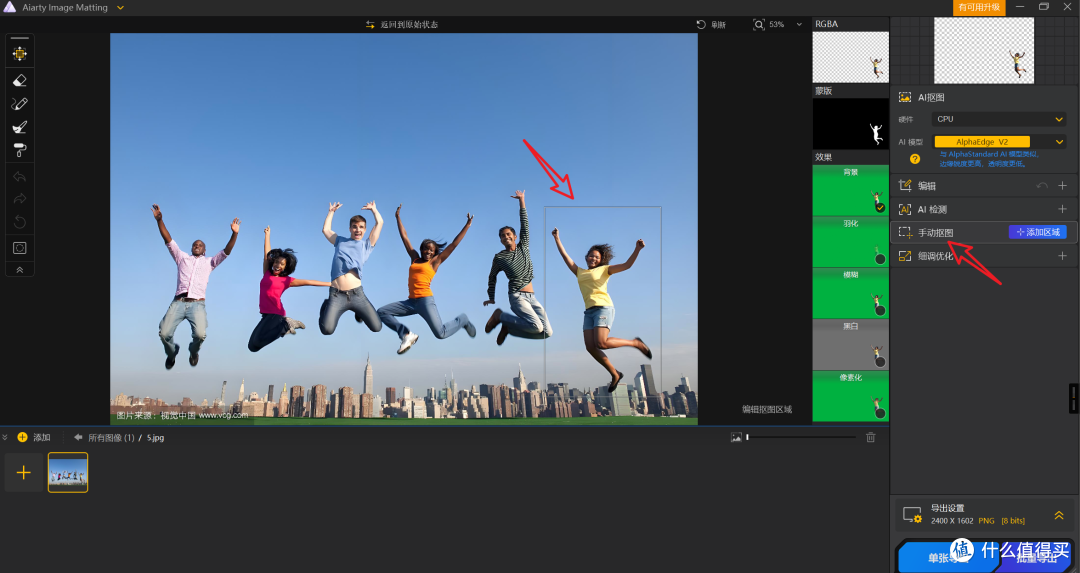Click the 添加区域 button
The height and width of the screenshot is (573, 1080).
(1037, 232)
